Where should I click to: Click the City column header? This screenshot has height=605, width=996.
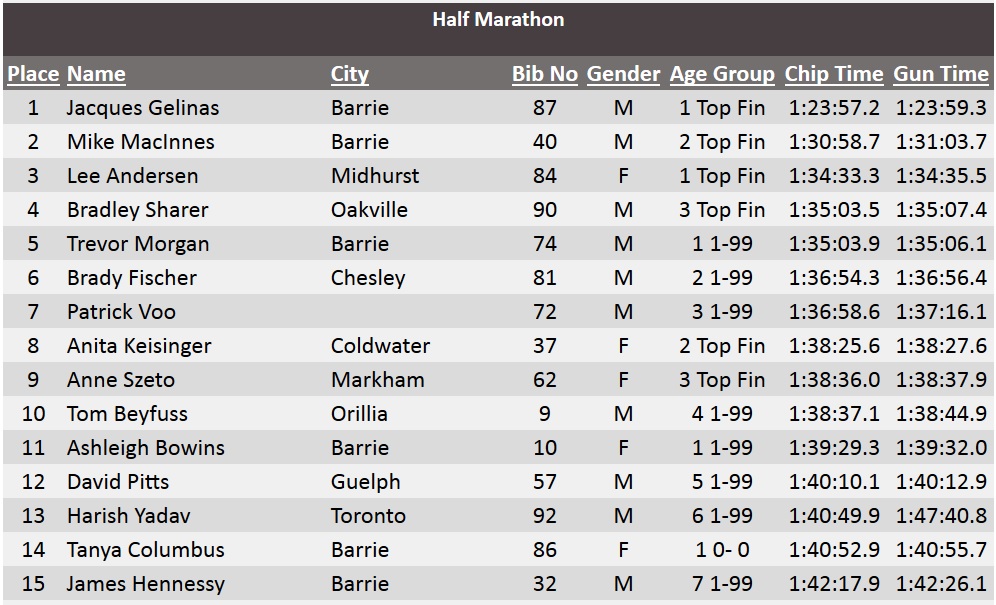[349, 74]
